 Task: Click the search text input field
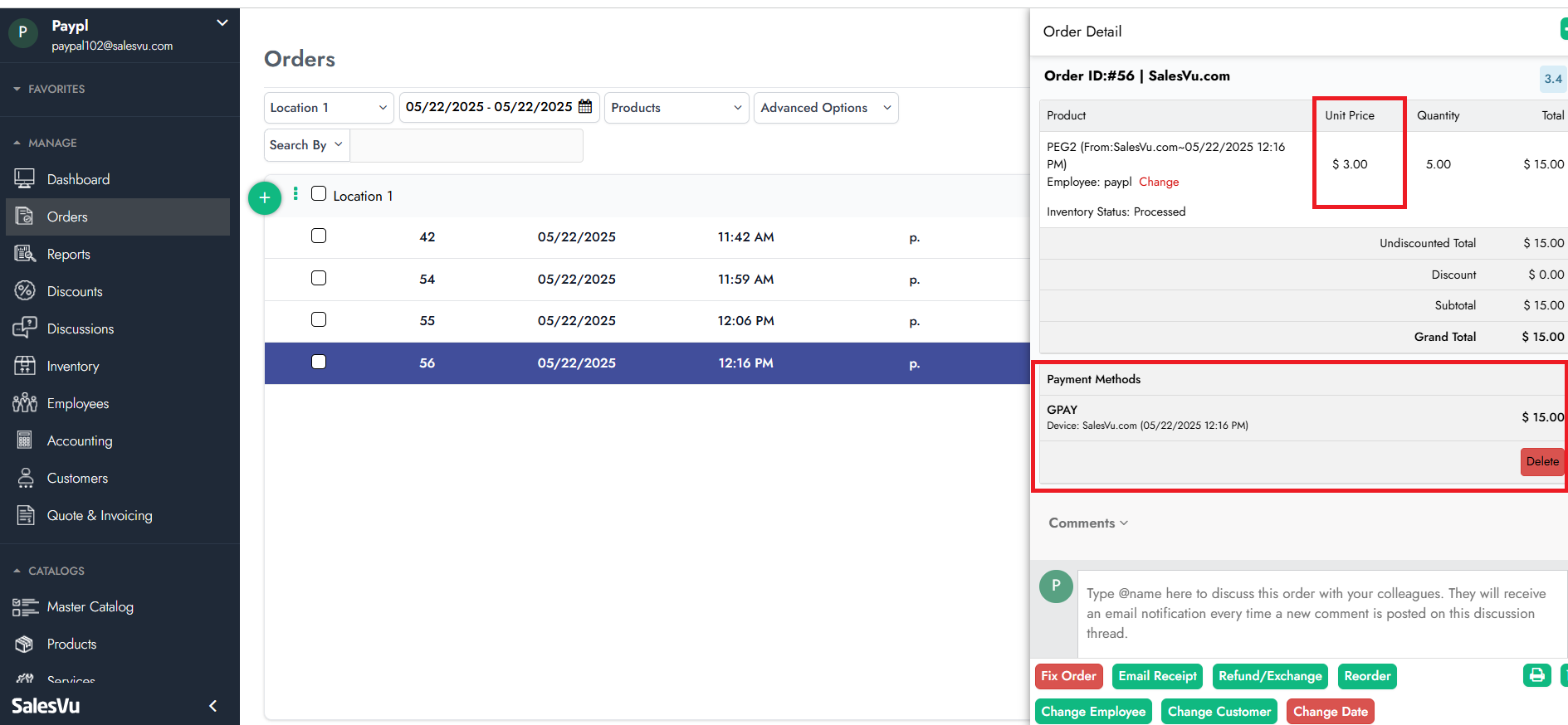[x=466, y=145]
